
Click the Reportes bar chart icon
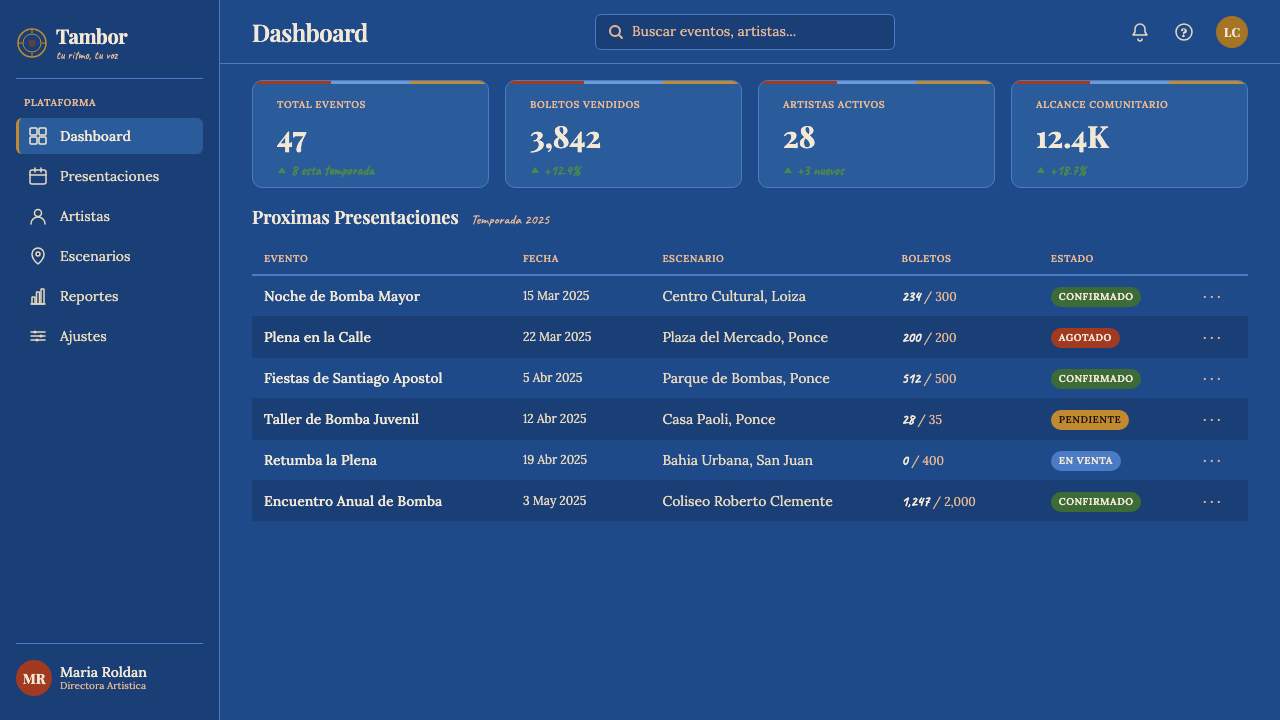38,296
